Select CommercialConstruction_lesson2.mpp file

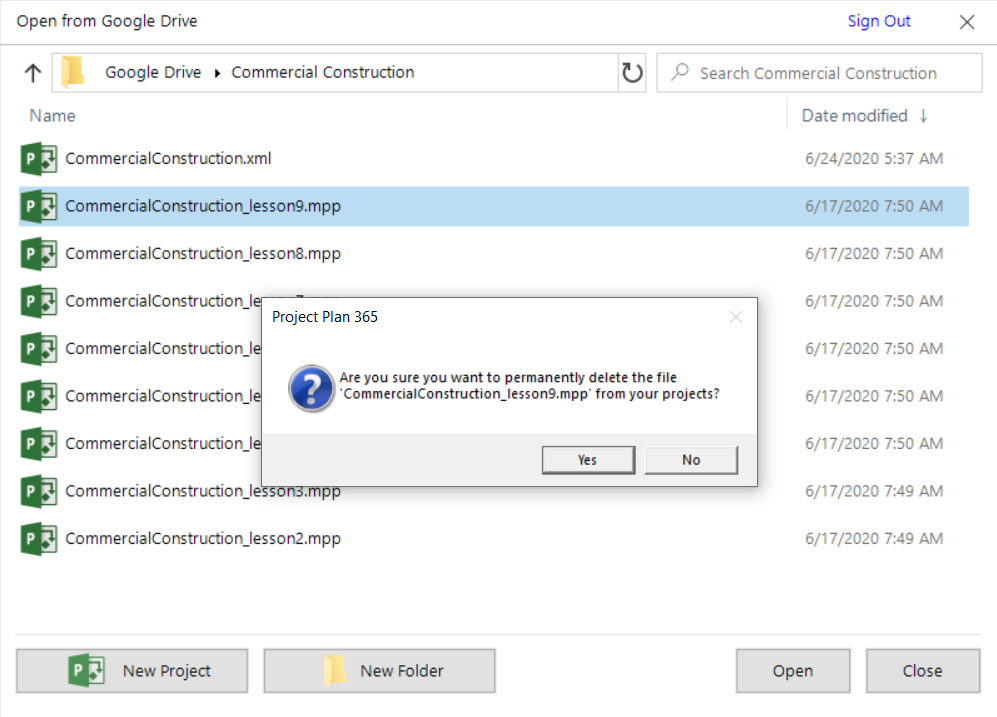[x=493, y=538]
